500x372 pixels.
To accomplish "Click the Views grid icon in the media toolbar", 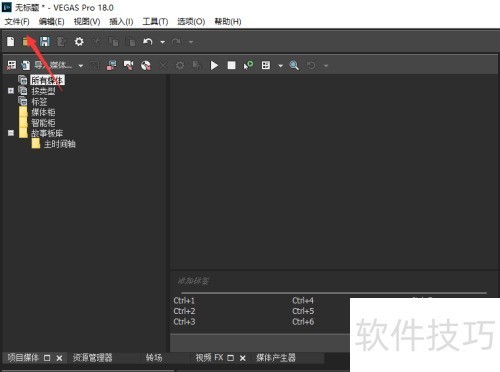I will [266, 65].
